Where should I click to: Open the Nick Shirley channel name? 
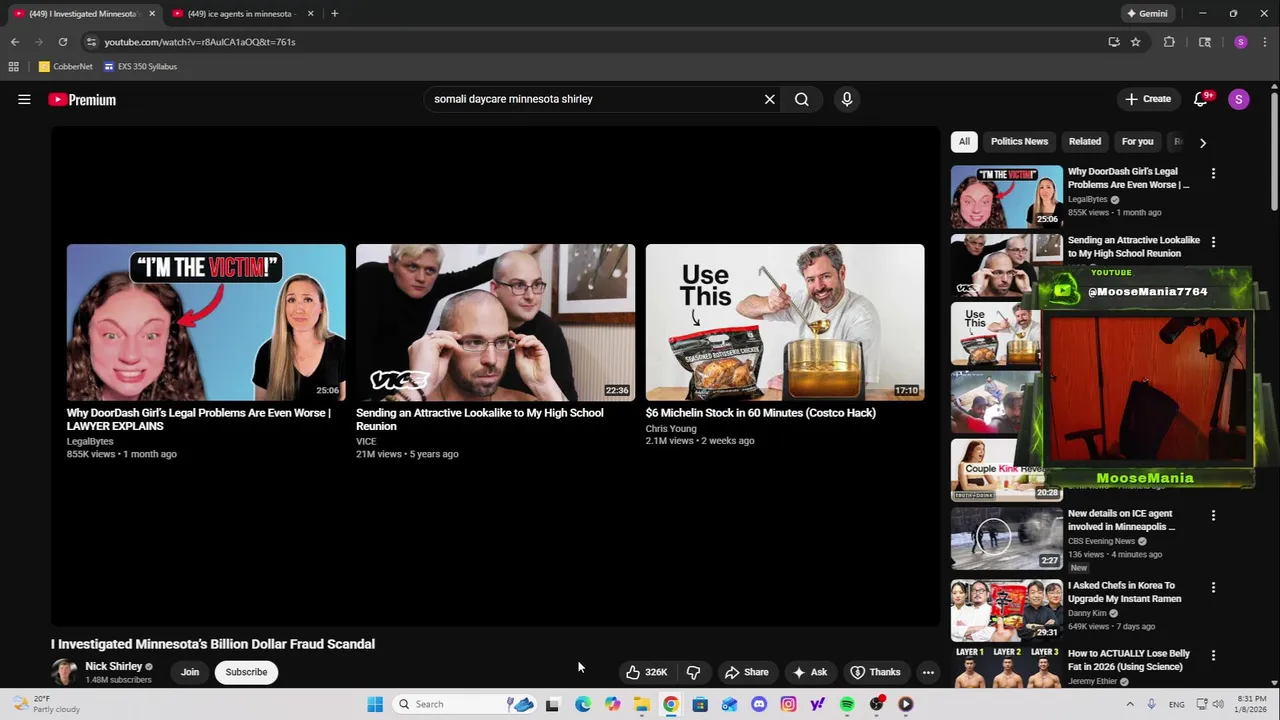(x=114, y=666)
